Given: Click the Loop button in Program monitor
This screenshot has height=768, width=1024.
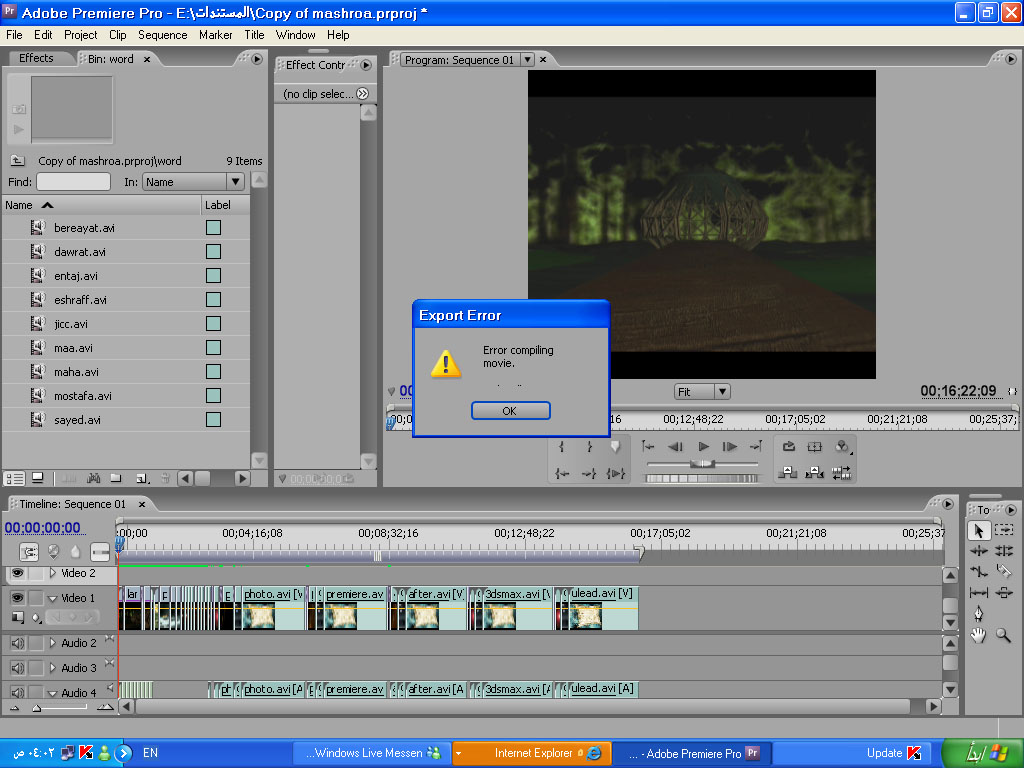Looking at the screenshot, I should coord(788,447).
